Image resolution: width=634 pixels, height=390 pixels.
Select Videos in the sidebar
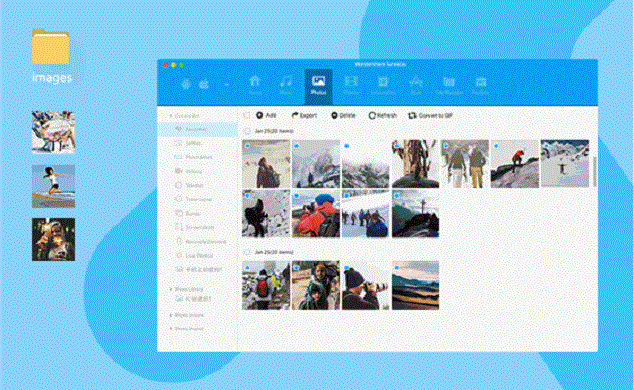189,171
